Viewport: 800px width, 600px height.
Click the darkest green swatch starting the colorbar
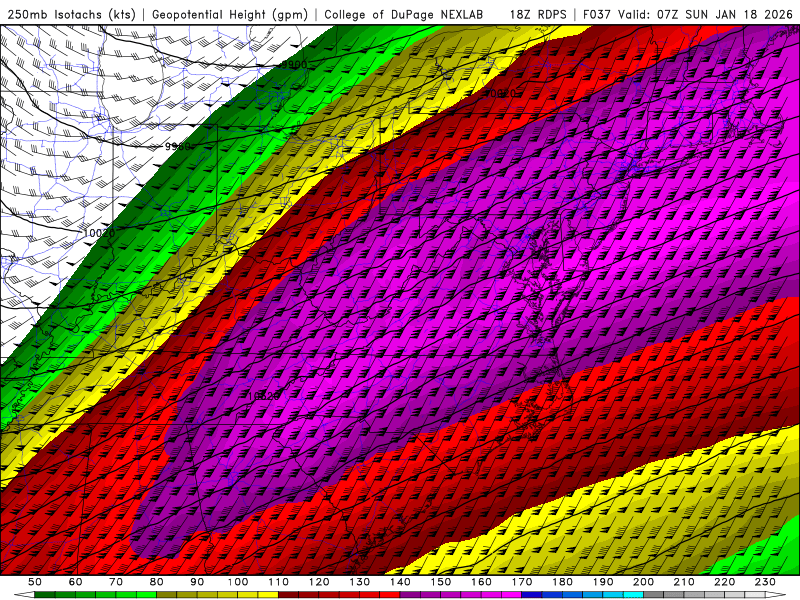point(45,595)
